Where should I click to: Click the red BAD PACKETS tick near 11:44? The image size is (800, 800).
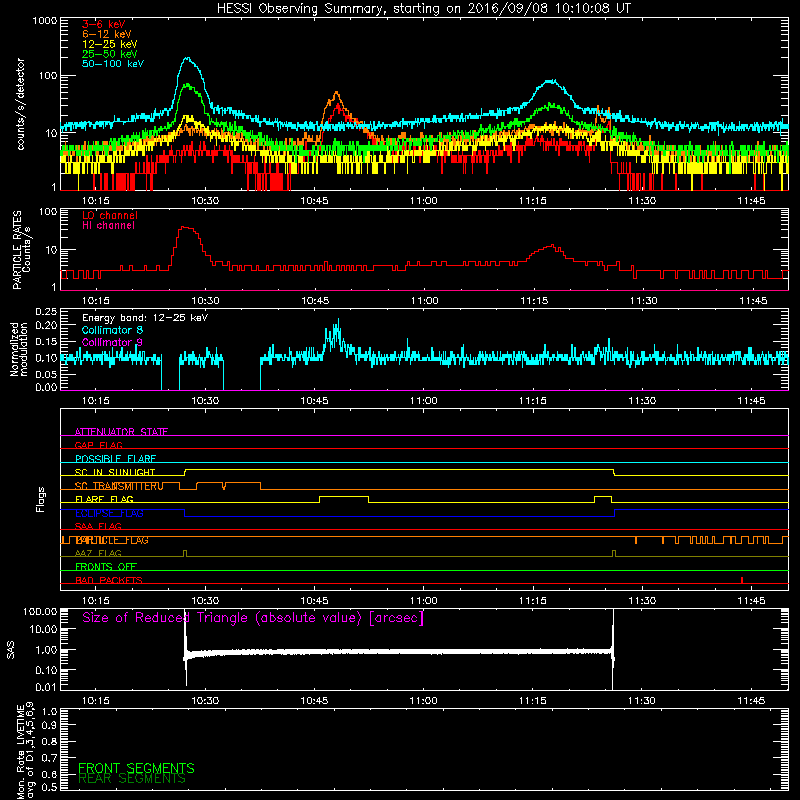tap(741, 580)
